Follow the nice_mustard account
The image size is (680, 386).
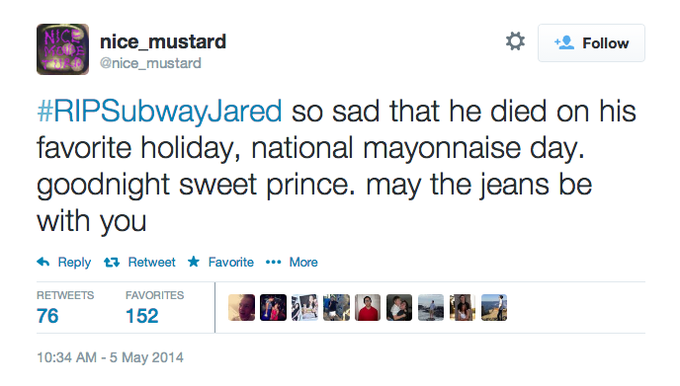591,43
